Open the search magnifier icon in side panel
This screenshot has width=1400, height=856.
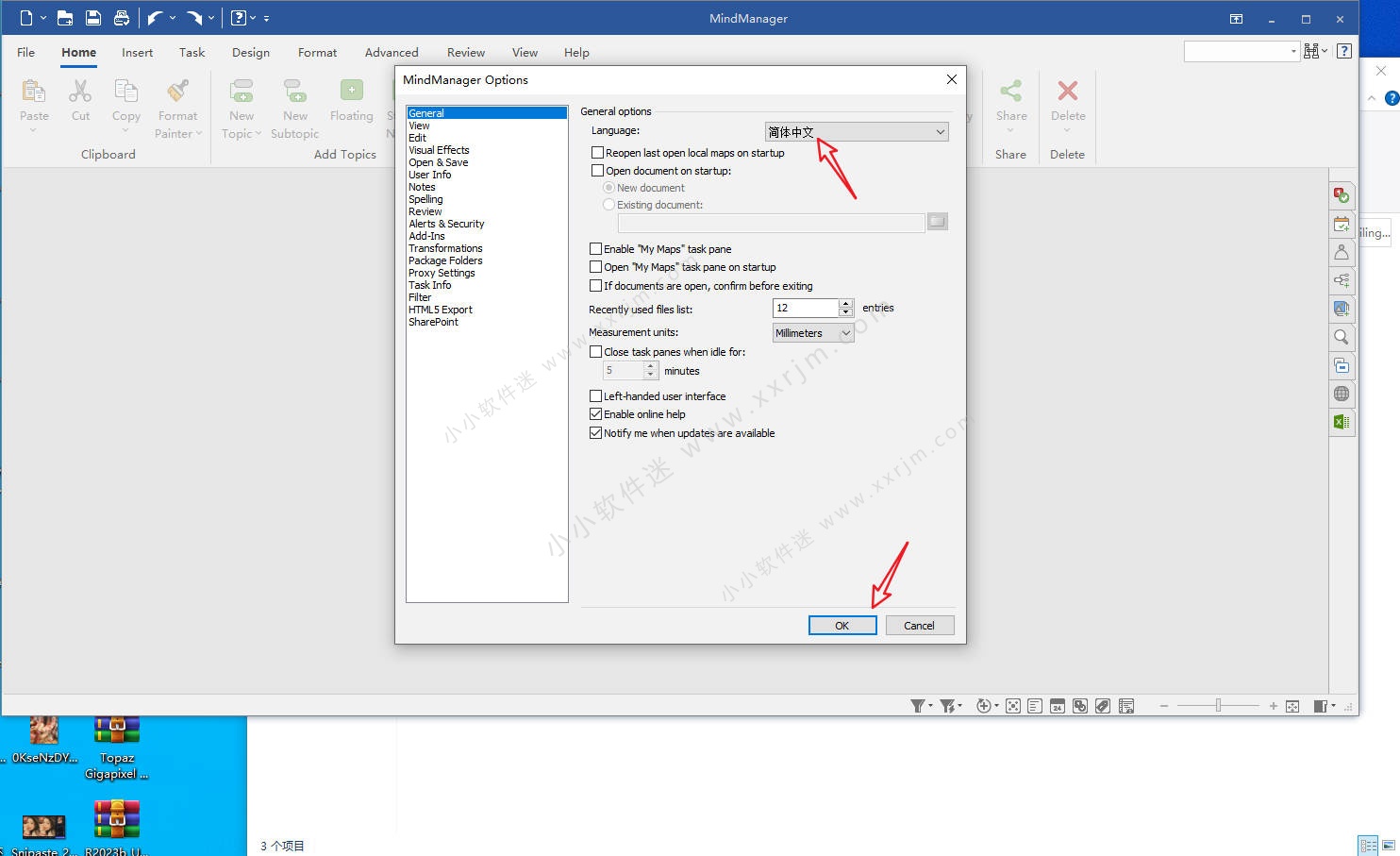click(1341, 337)
